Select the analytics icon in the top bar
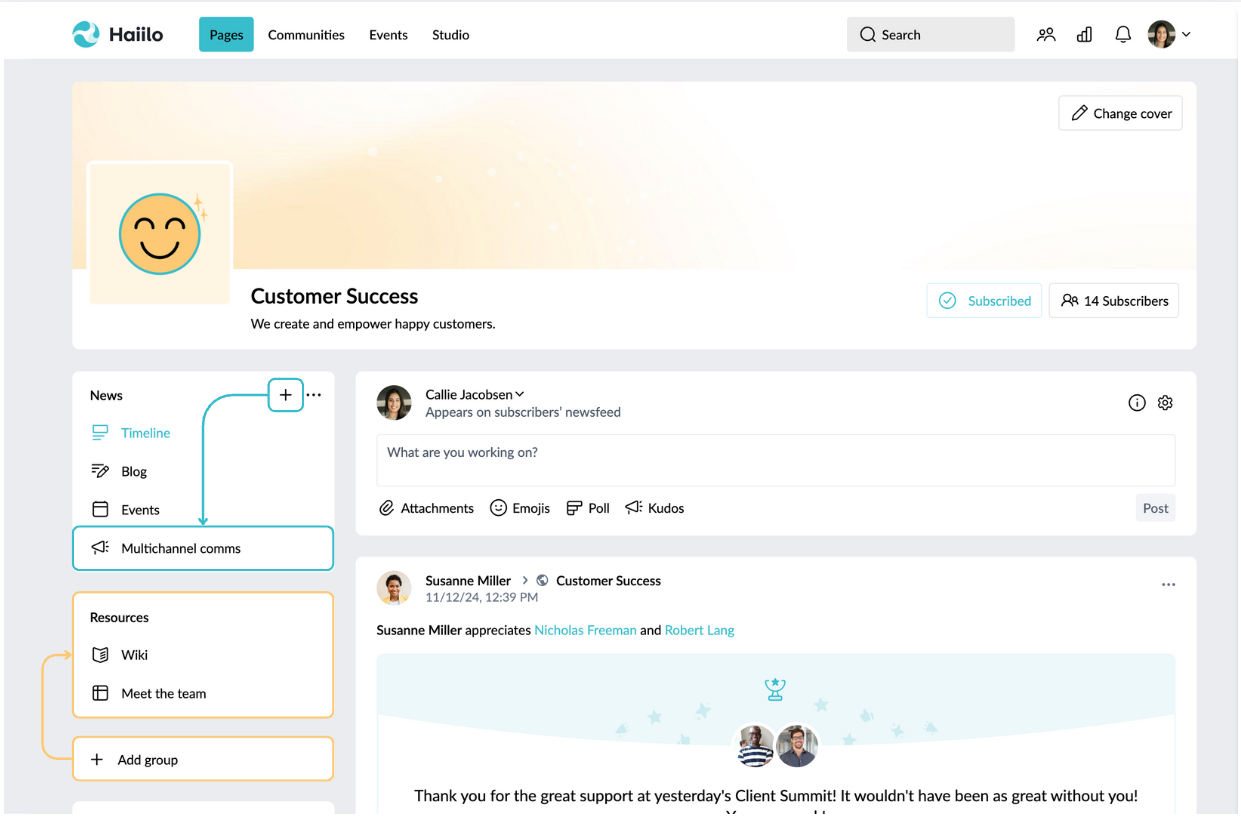This screenshot has width=1241, height=818. point(1084,34)
